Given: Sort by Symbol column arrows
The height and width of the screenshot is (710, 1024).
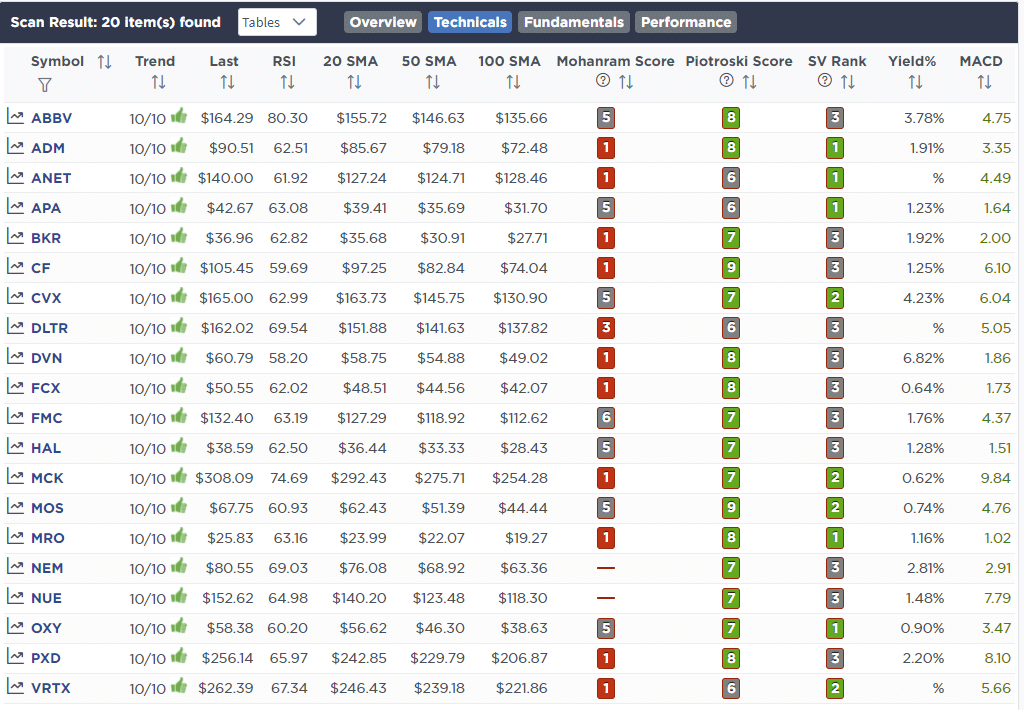Looking at the screenshot, I should pos(104,61).
